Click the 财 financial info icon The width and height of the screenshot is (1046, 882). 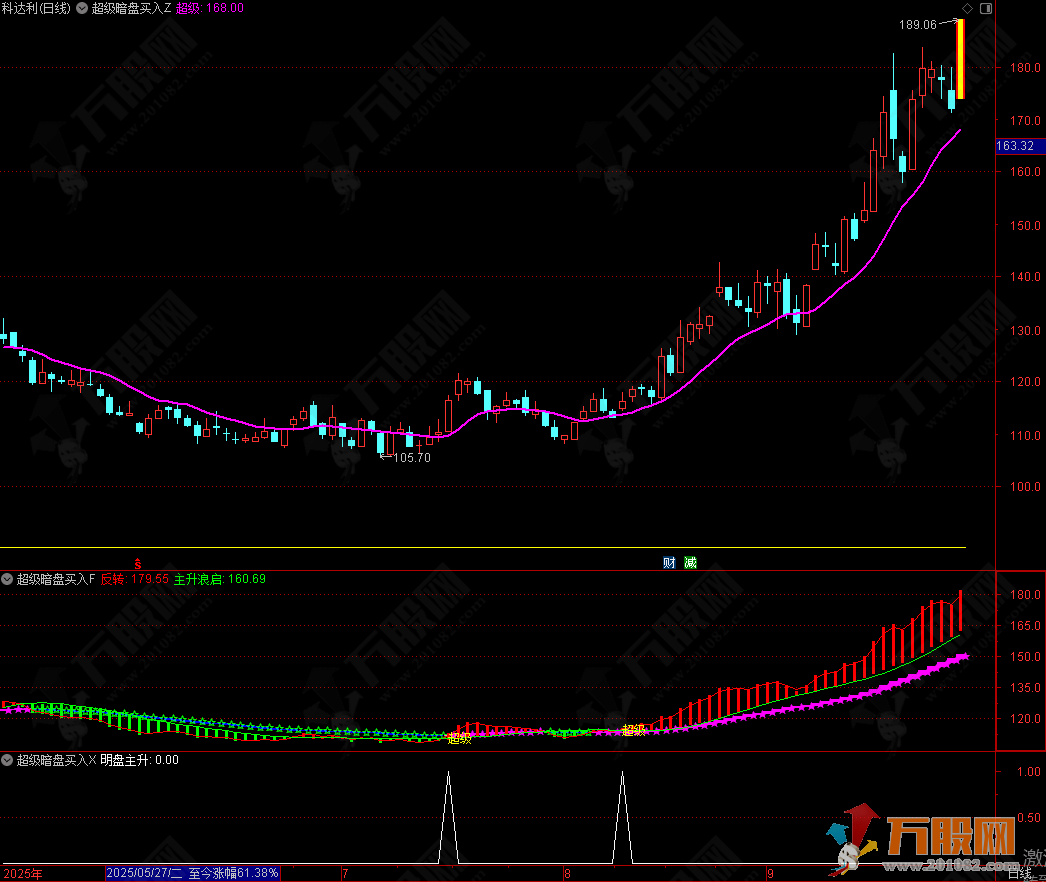[x=669, y=562]
